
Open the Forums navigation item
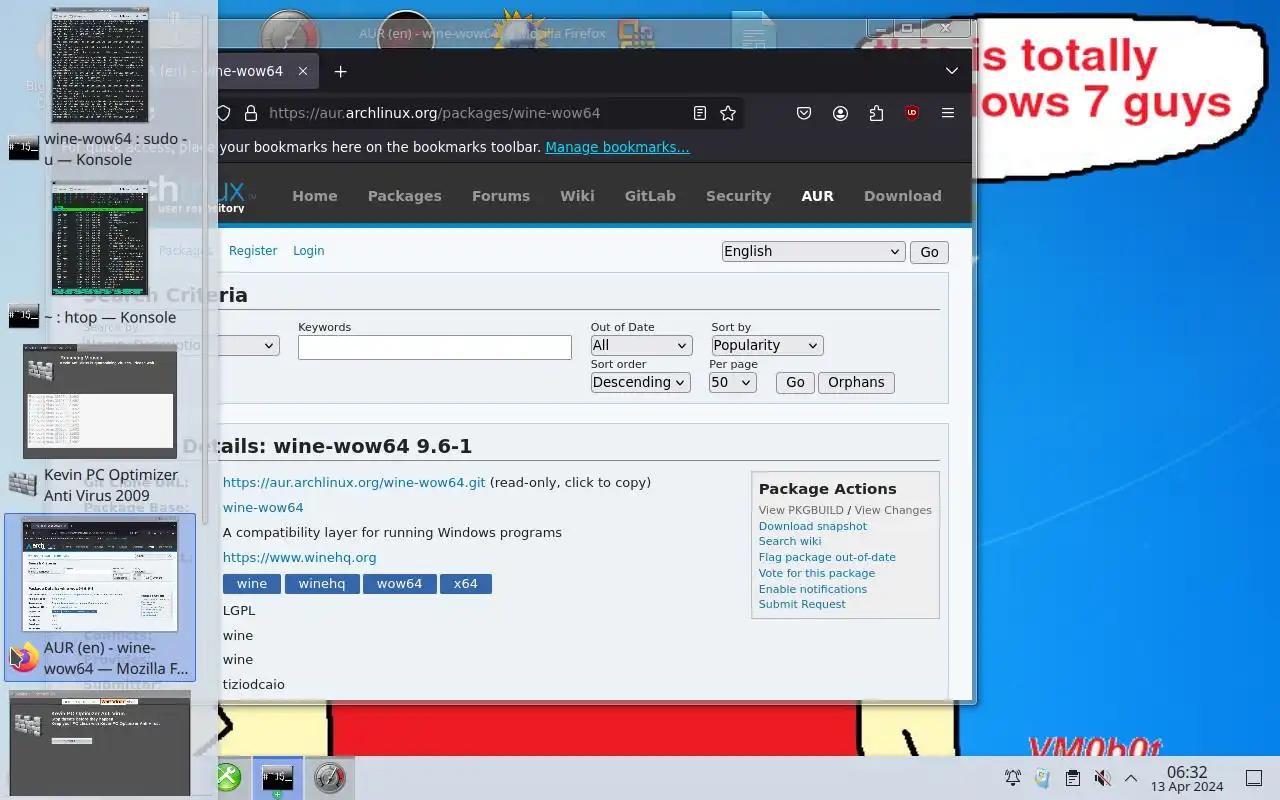tap(501, 196)
